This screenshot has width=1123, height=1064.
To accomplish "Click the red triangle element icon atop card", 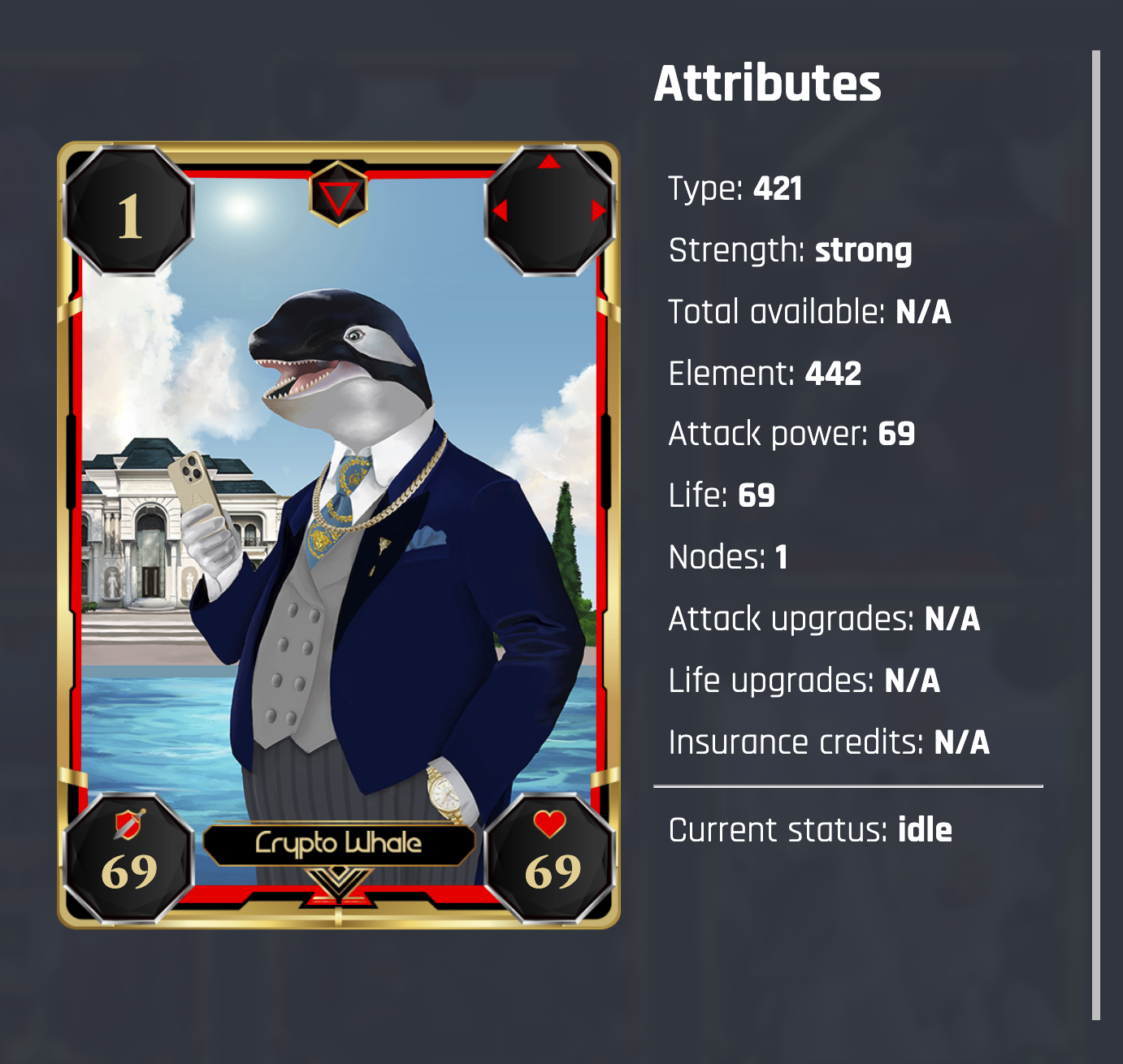I will point(339,193).
